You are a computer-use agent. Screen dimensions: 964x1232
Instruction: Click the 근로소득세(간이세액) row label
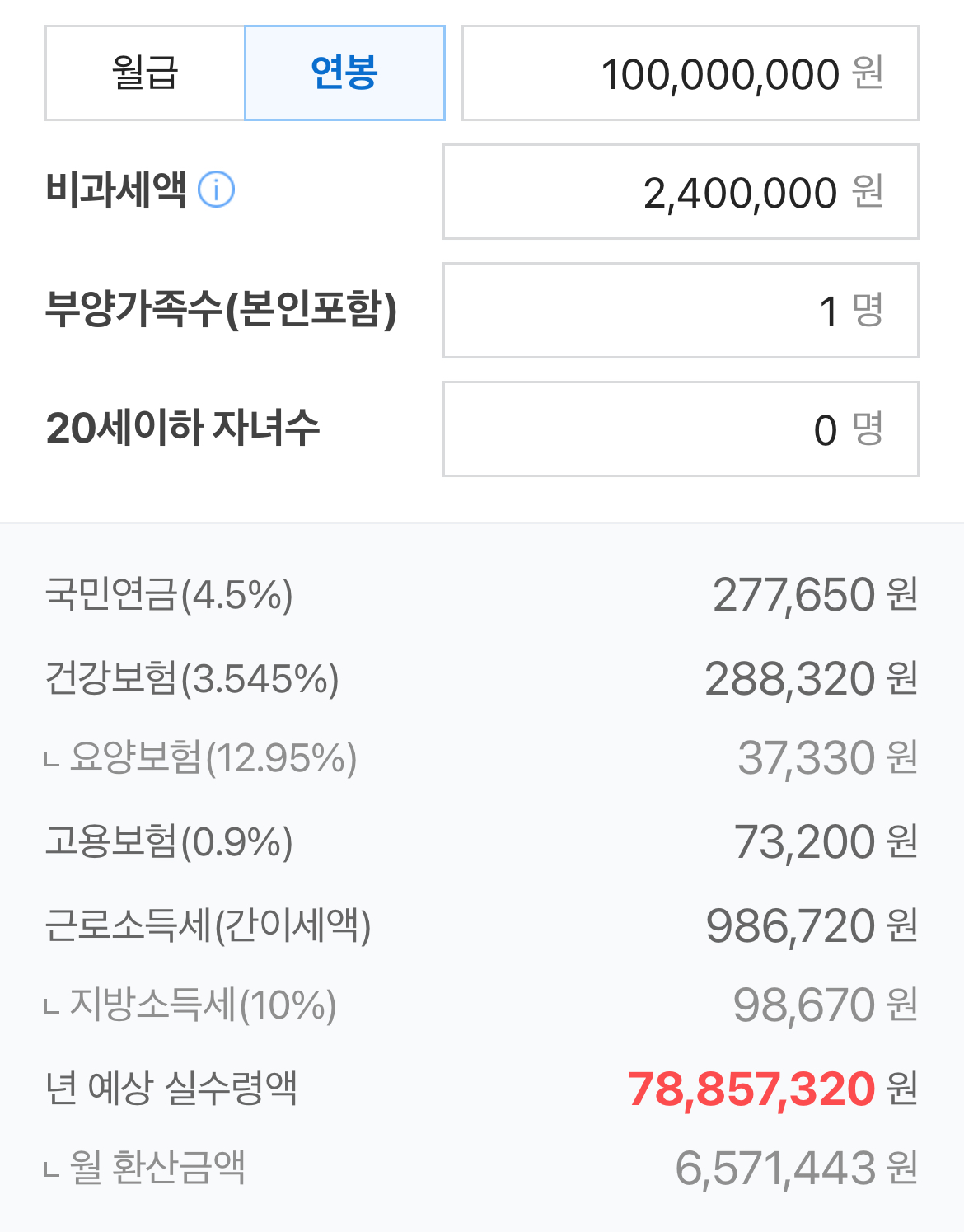point(208,925)
